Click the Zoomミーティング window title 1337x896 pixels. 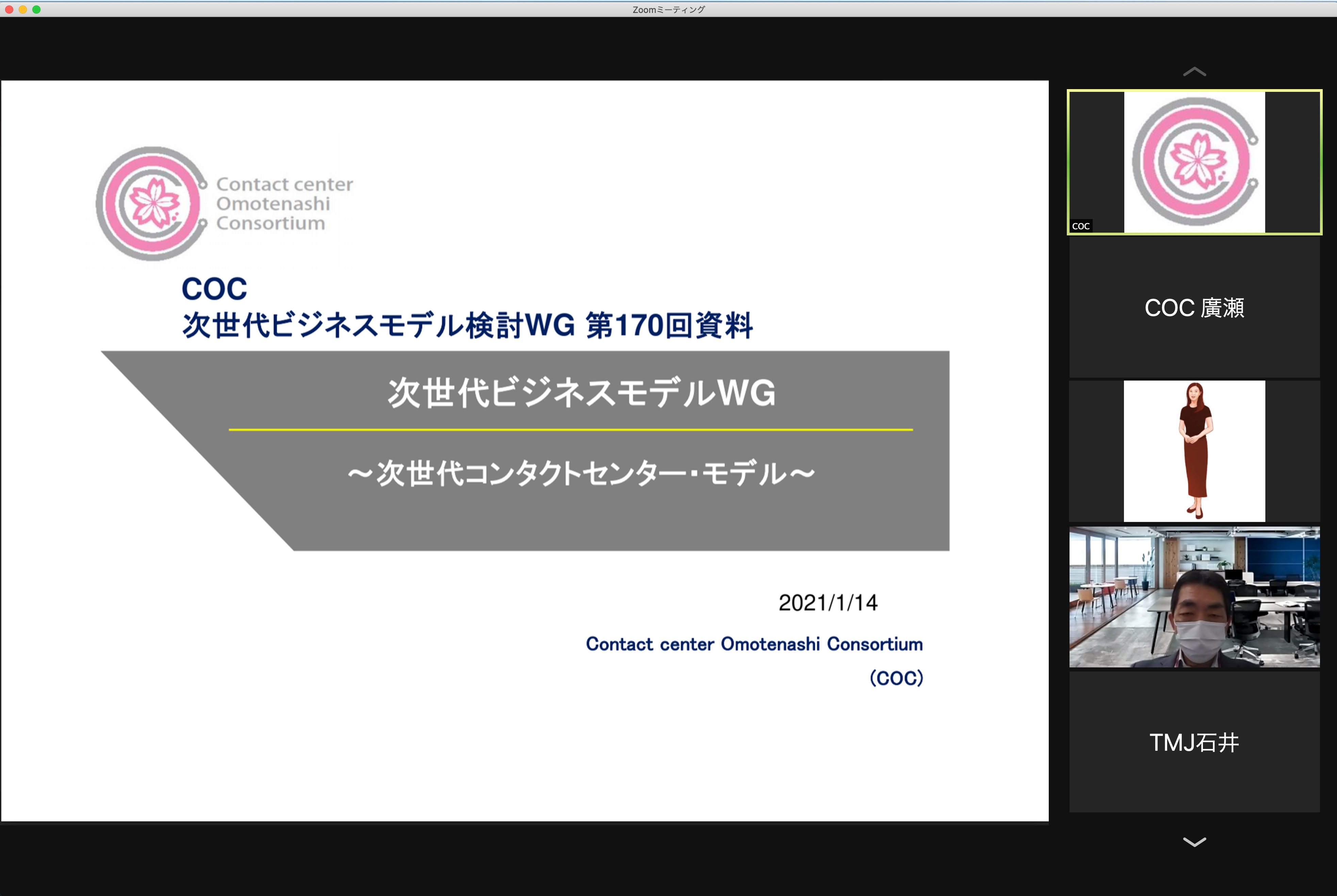tap(669, 10)
